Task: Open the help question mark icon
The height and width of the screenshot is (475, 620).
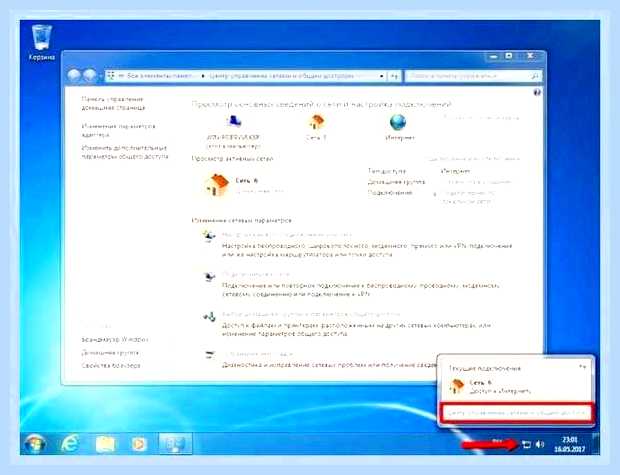Action: click(537, 92)
